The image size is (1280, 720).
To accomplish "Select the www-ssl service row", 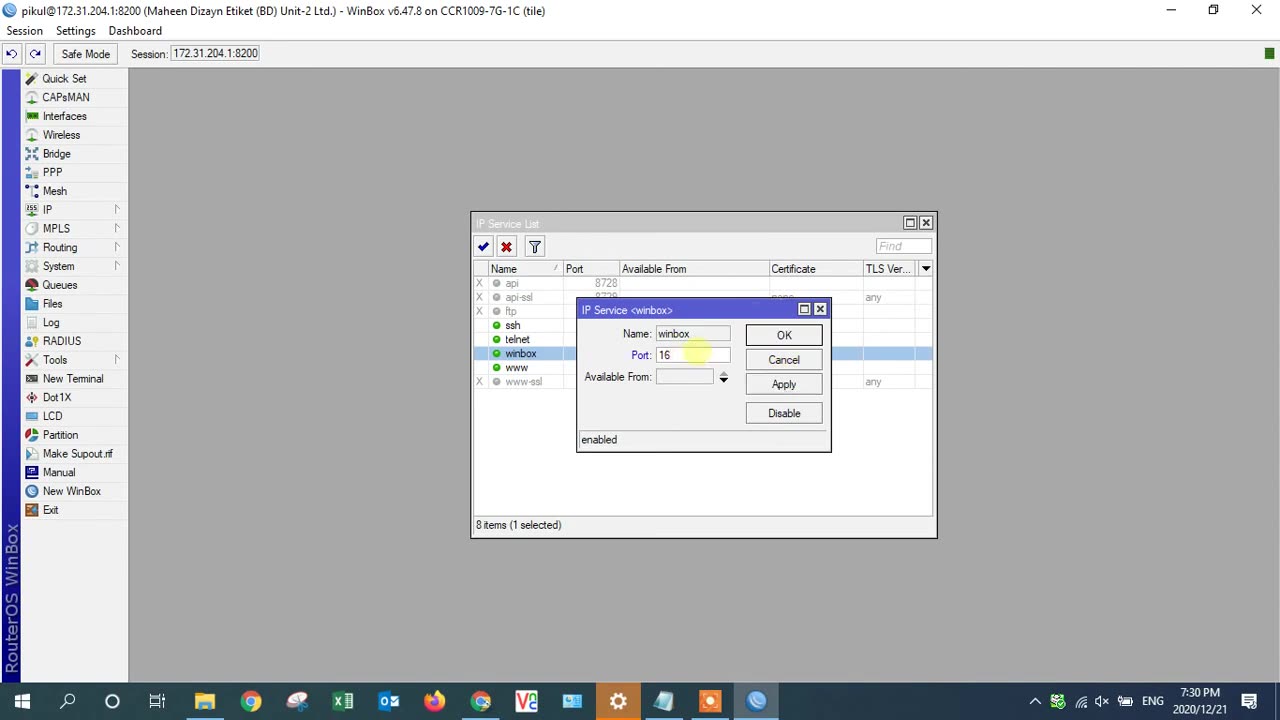I will 523,381.
